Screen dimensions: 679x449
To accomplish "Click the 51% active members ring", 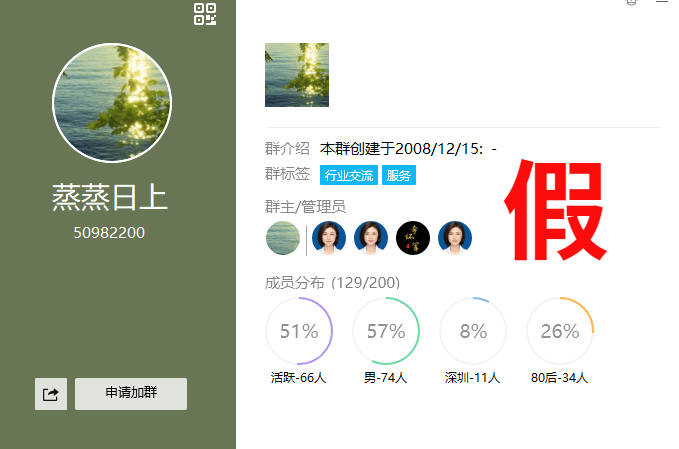I will click(299, 331).
